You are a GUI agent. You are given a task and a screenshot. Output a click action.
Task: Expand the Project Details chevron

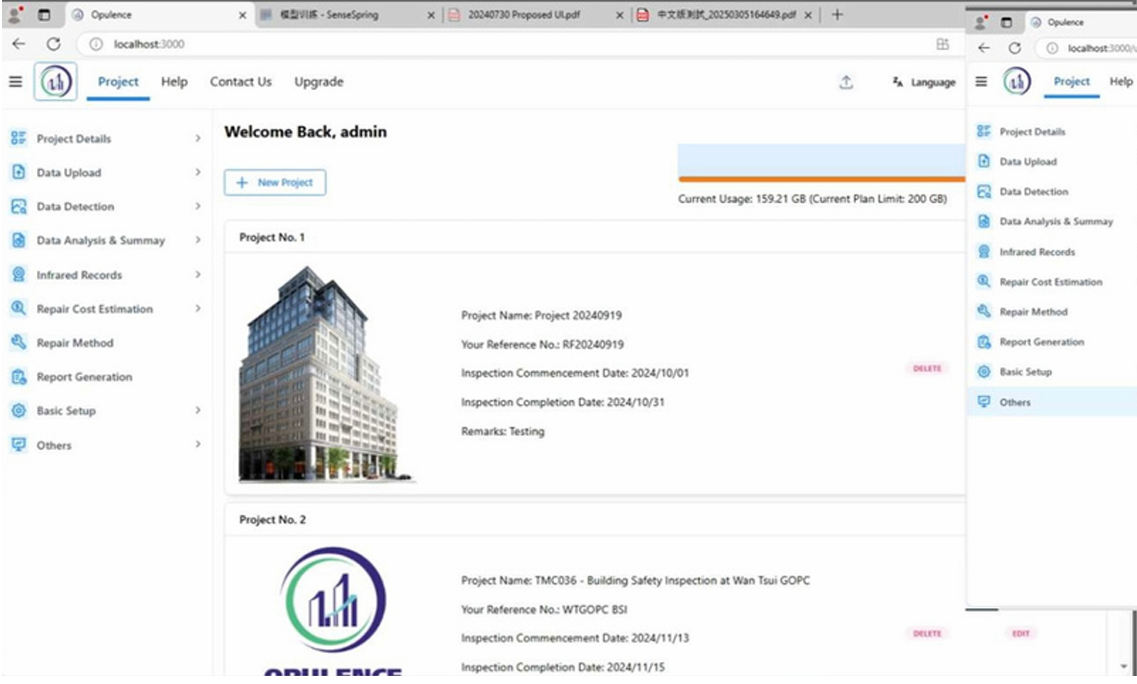[x=198, y=139]
